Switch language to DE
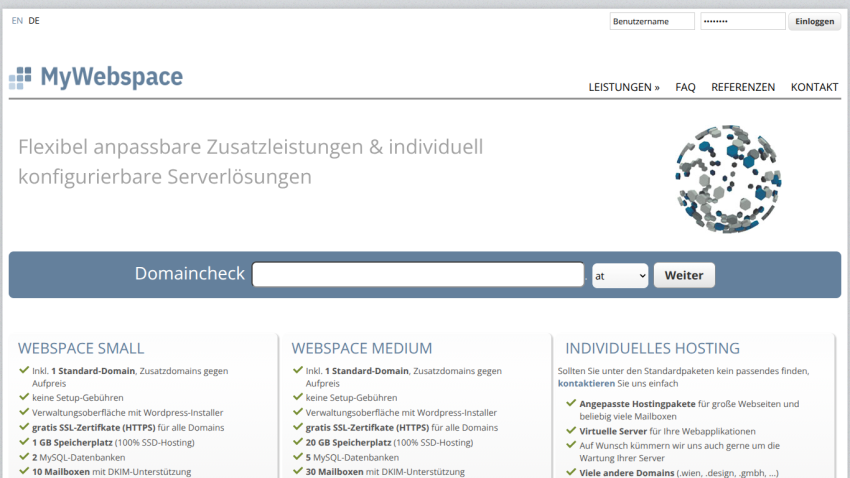 (34, 21)
